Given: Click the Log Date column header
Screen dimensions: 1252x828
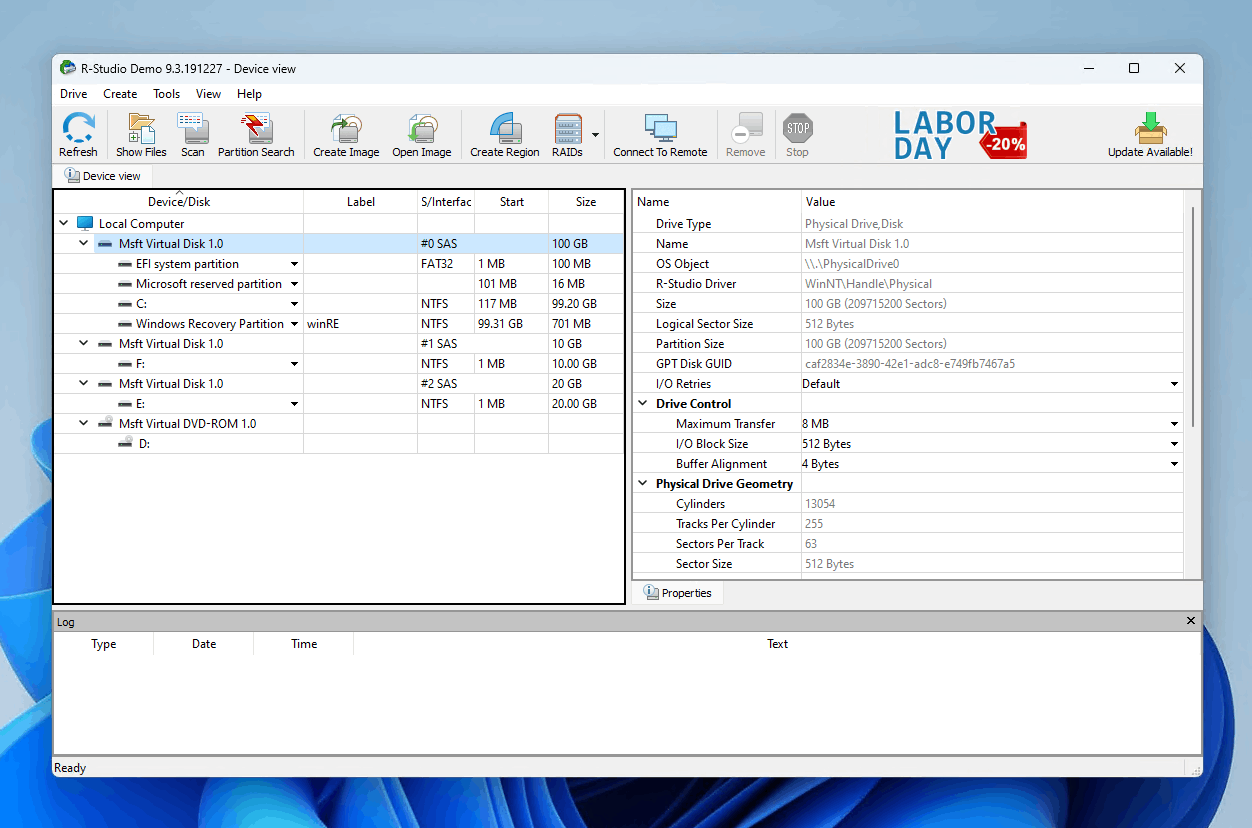Looking at the screenshot, I should [204, 644].
